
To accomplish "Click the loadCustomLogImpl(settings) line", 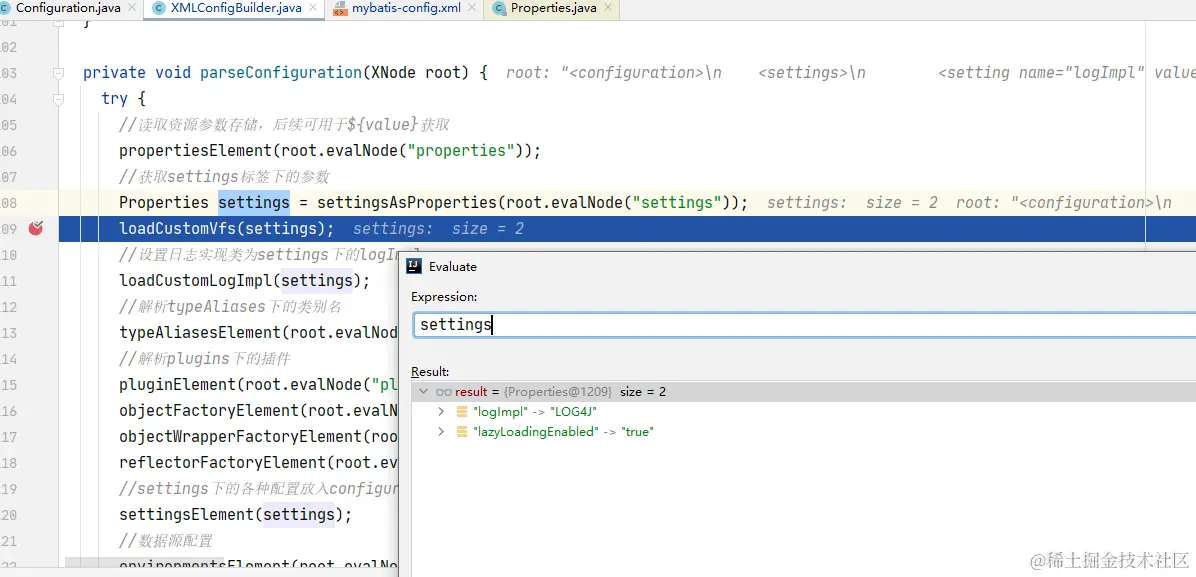I will pyautogui.click(x=244, y=280).
